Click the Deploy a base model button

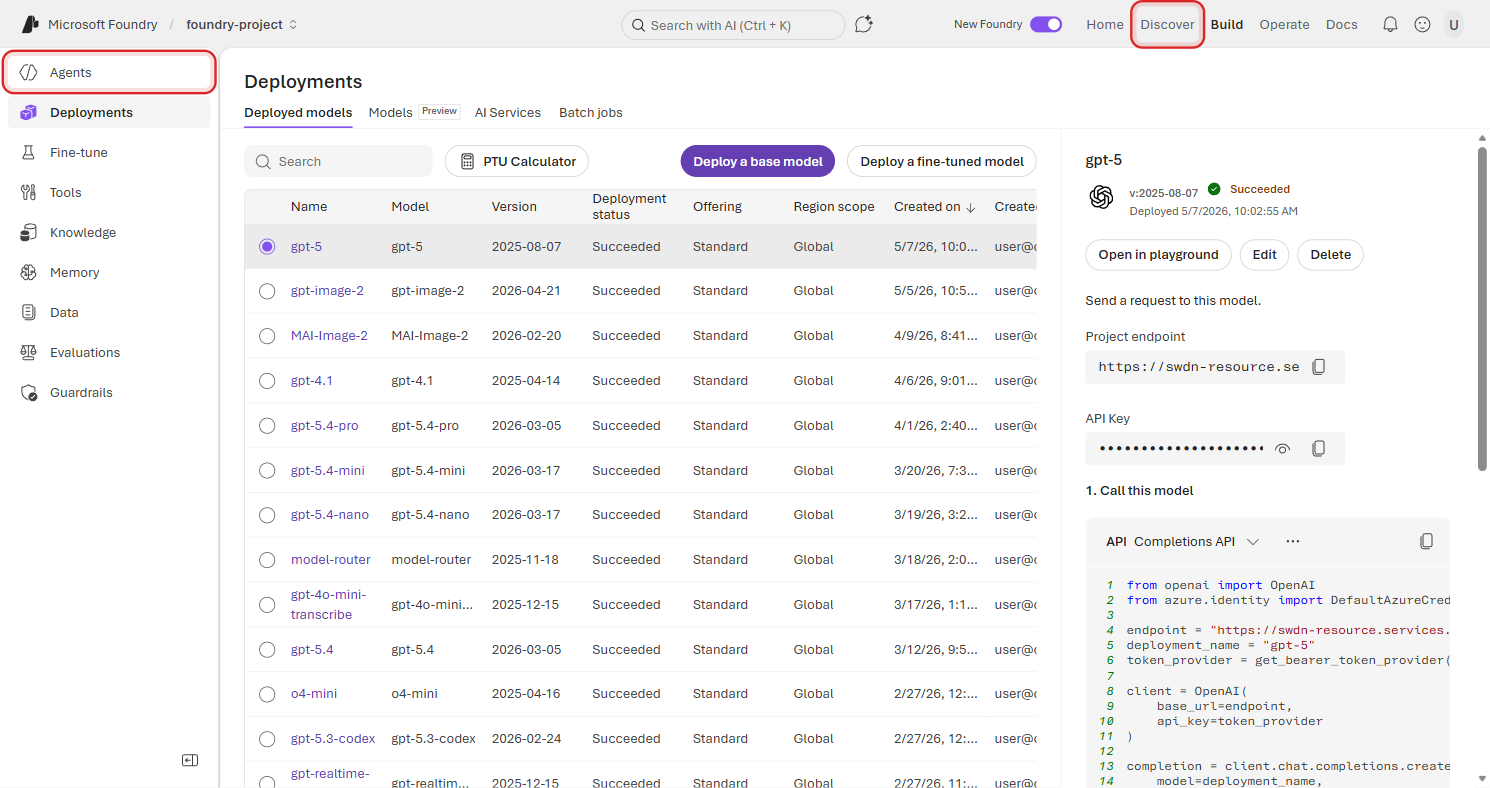coord(758,161)
